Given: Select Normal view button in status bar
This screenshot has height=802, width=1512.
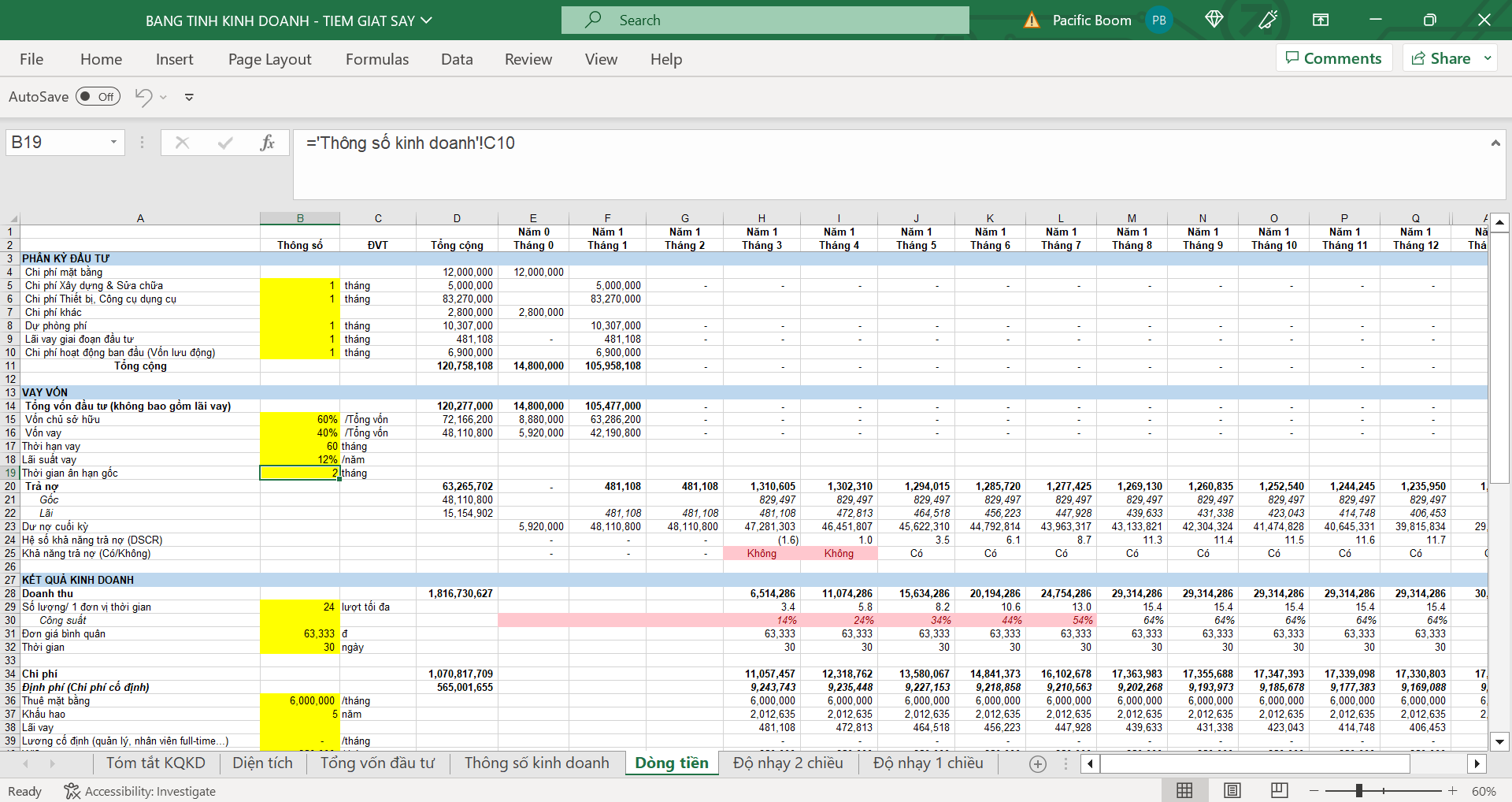Looking at the screenshot, I should click(x=1184, y=790).
